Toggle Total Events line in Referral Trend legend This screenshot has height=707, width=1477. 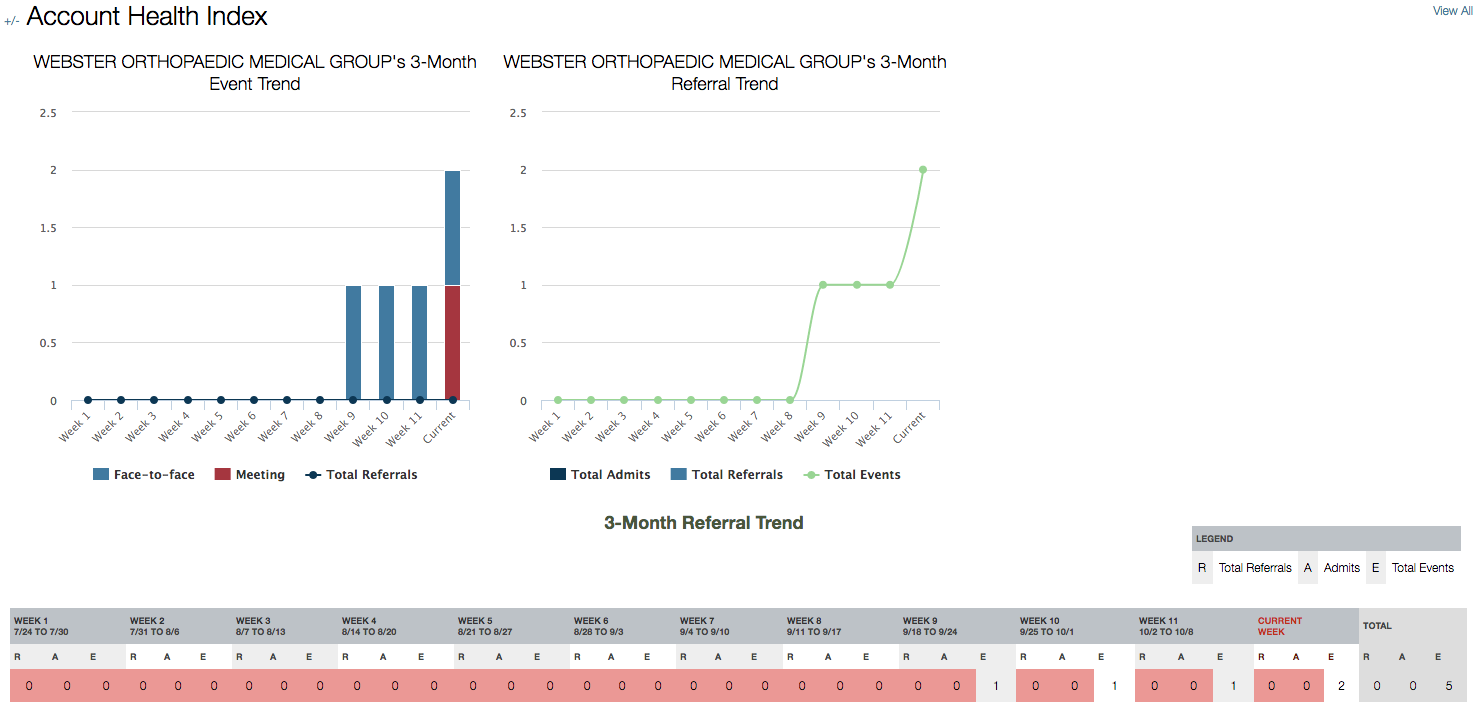click(x=852, y=475)
